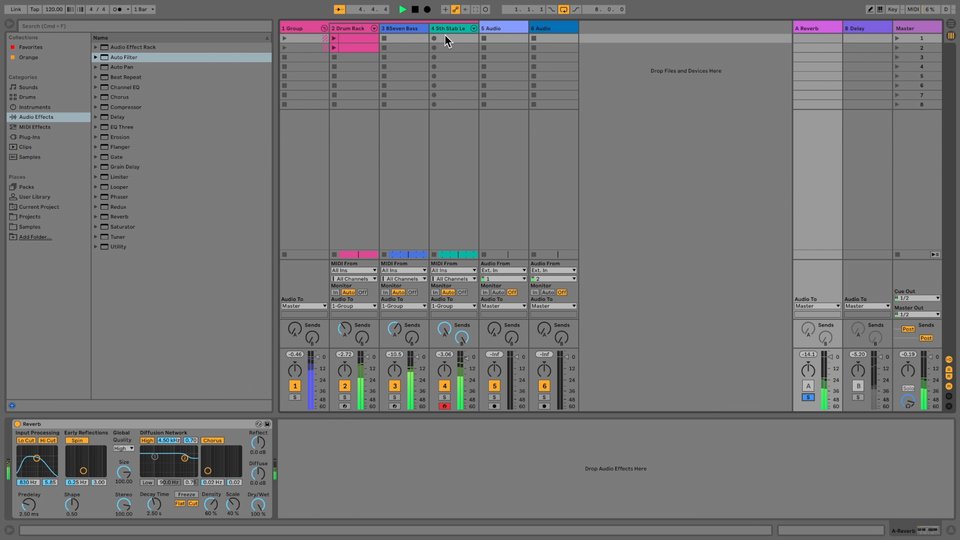Click the Reverb save preset icon
This screenshot has height=540, width=960.
(267, 424)
